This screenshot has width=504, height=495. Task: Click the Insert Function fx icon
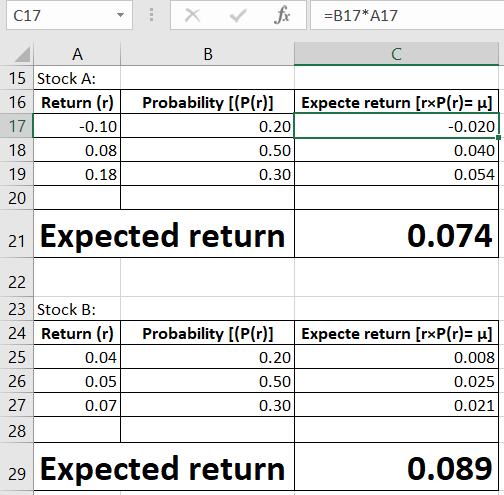[x=282, y=15]
